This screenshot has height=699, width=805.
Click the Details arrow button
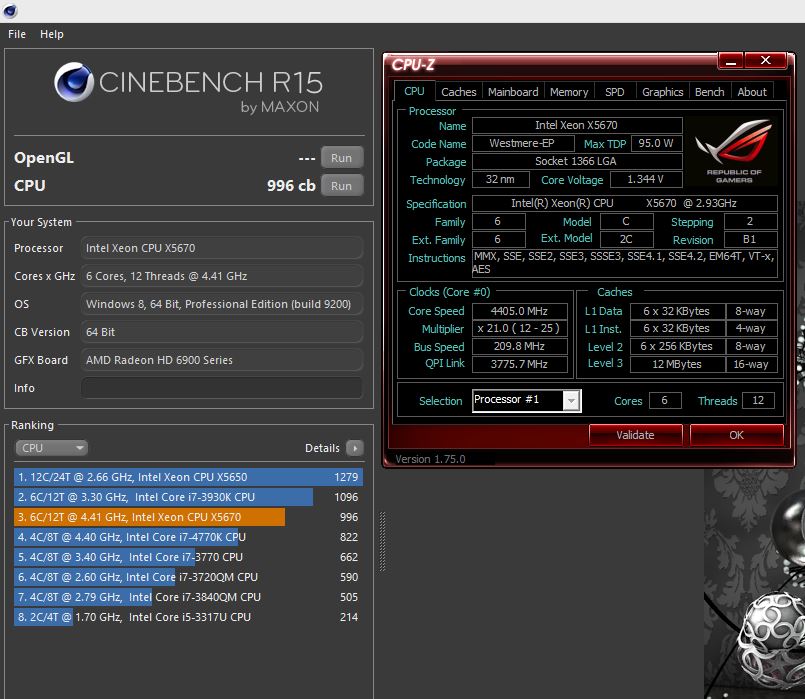(x=355, y=448)
